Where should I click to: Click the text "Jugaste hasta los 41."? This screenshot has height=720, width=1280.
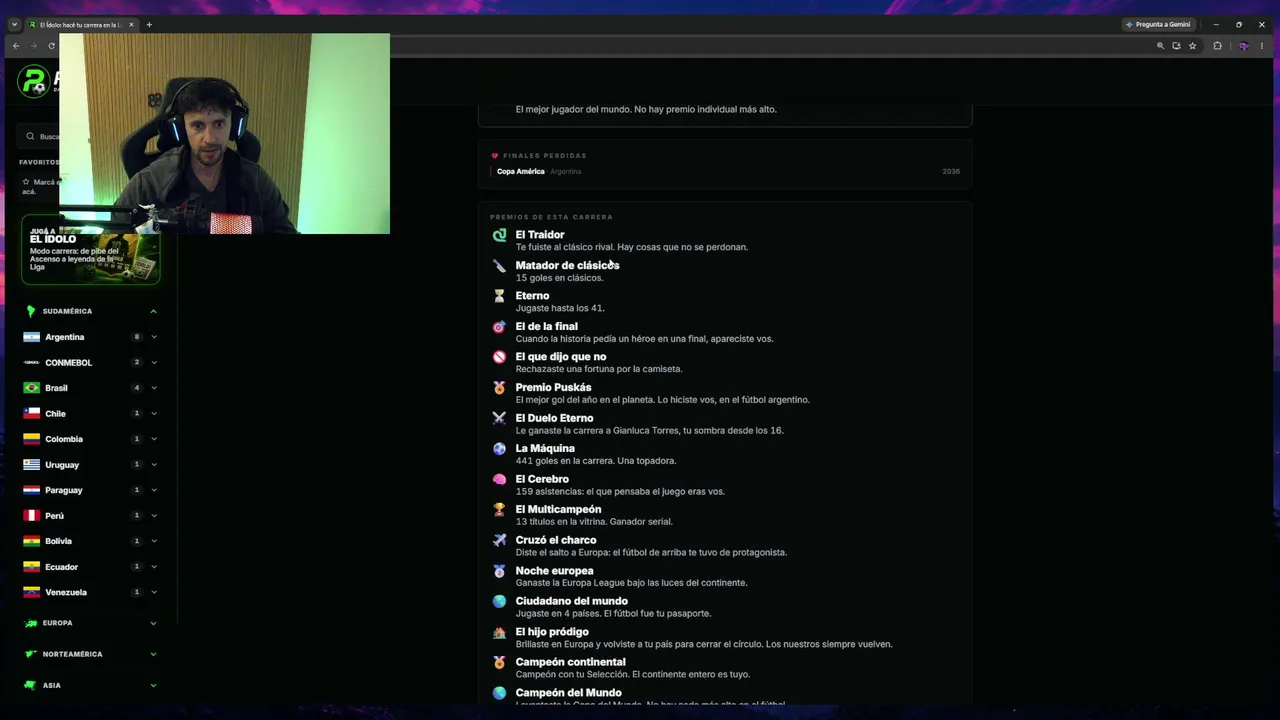(x=560, y=308)
